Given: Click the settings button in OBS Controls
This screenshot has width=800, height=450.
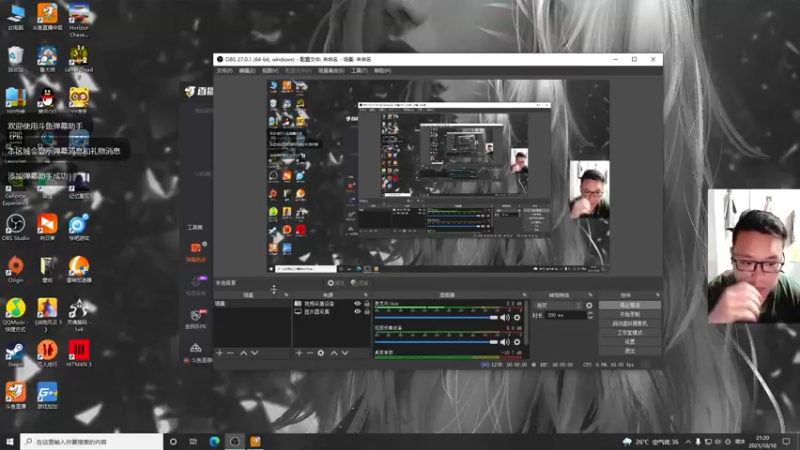Looking at the screenshot, I should coord(630,342).
